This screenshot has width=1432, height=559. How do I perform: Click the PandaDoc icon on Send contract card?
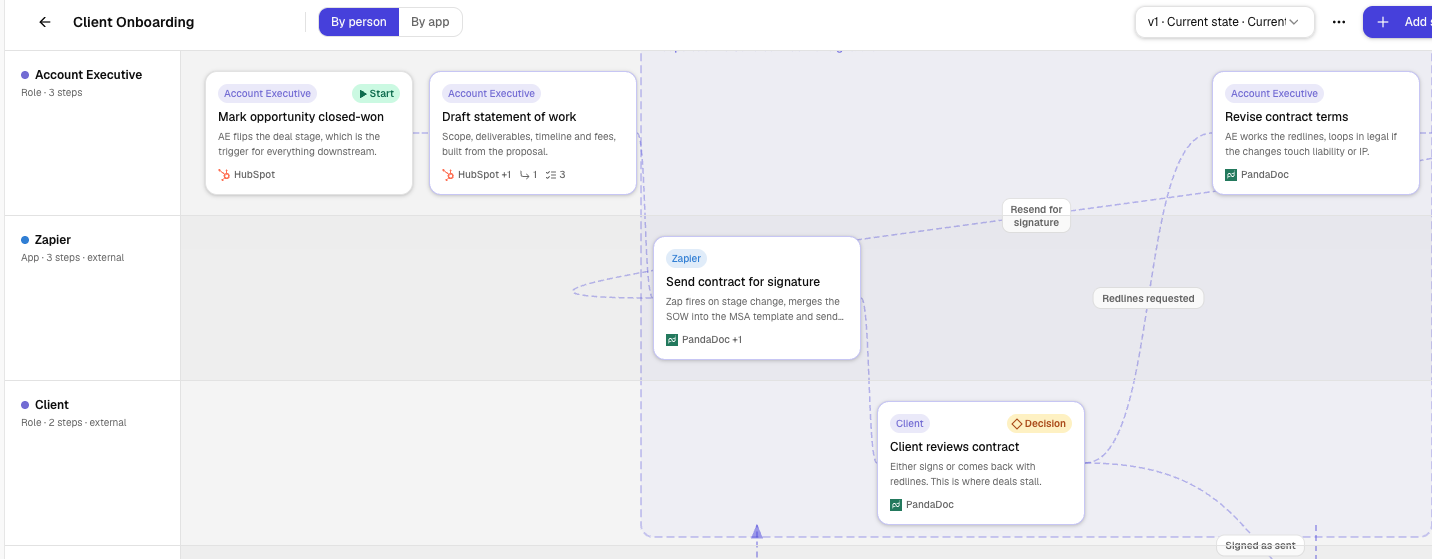(x=672, y=340)
